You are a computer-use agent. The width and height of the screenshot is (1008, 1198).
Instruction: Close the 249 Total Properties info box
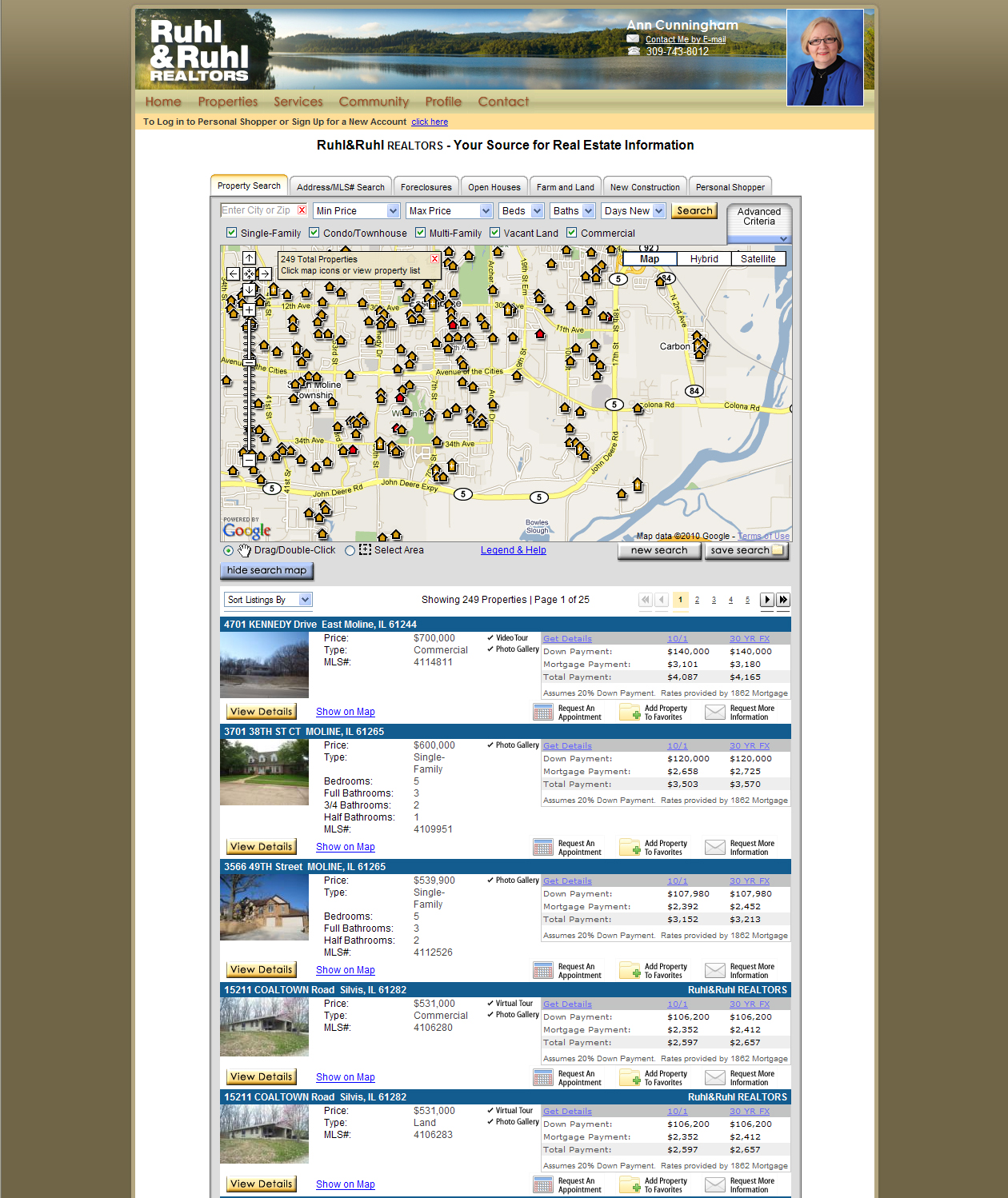pyautogui.click(x=434, y=258)
